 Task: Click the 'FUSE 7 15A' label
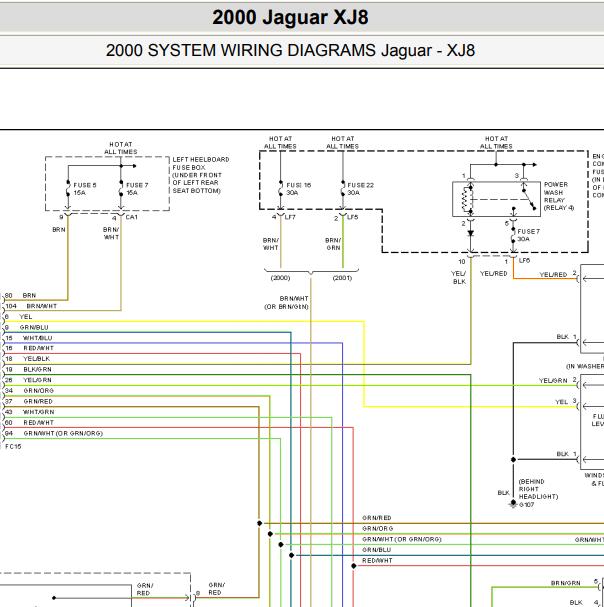[x=137, y=189]
